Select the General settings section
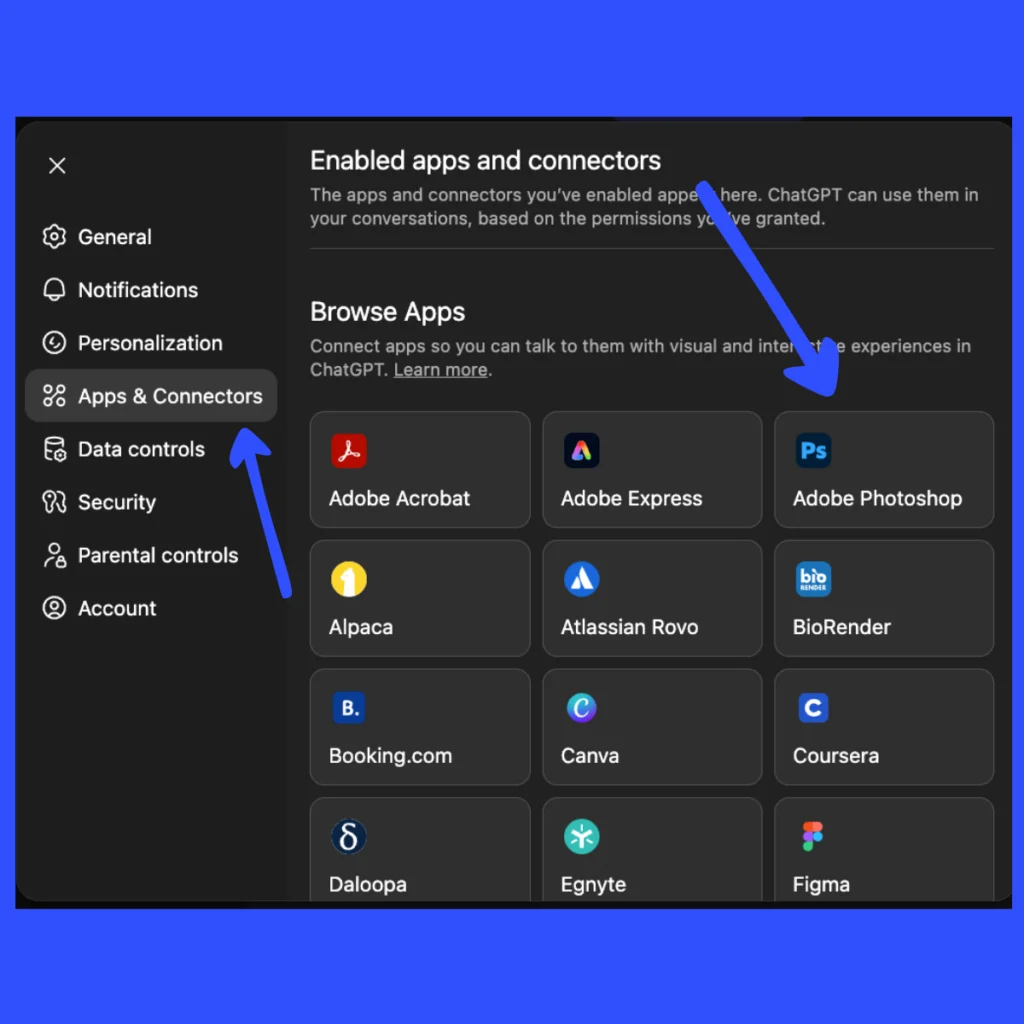Screen dimensions: 1024x1024 pos(114,237)
